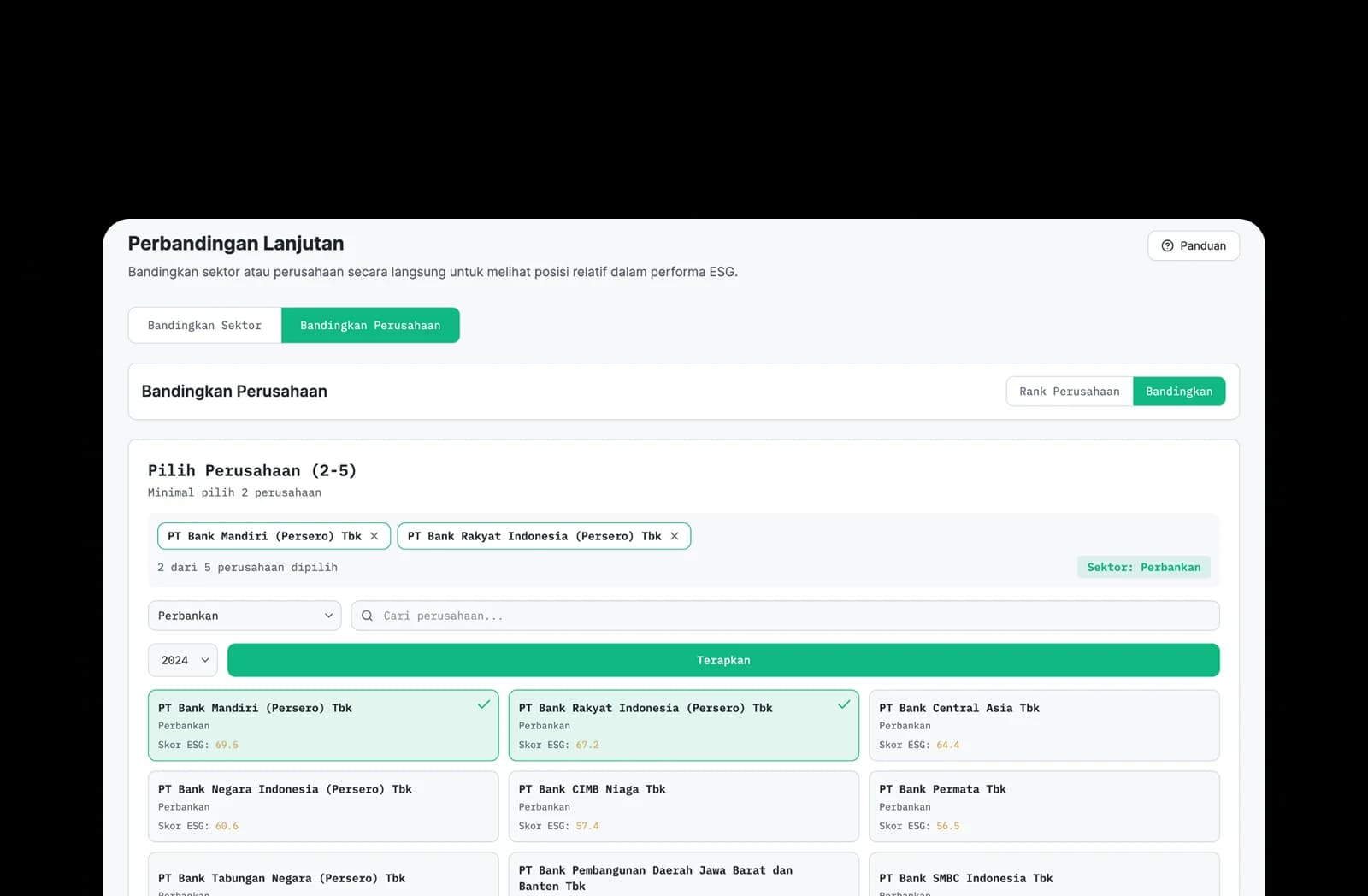Switch to Rank Perusahaan view
The image size is (1368, 896).
tap(1069, 392)
